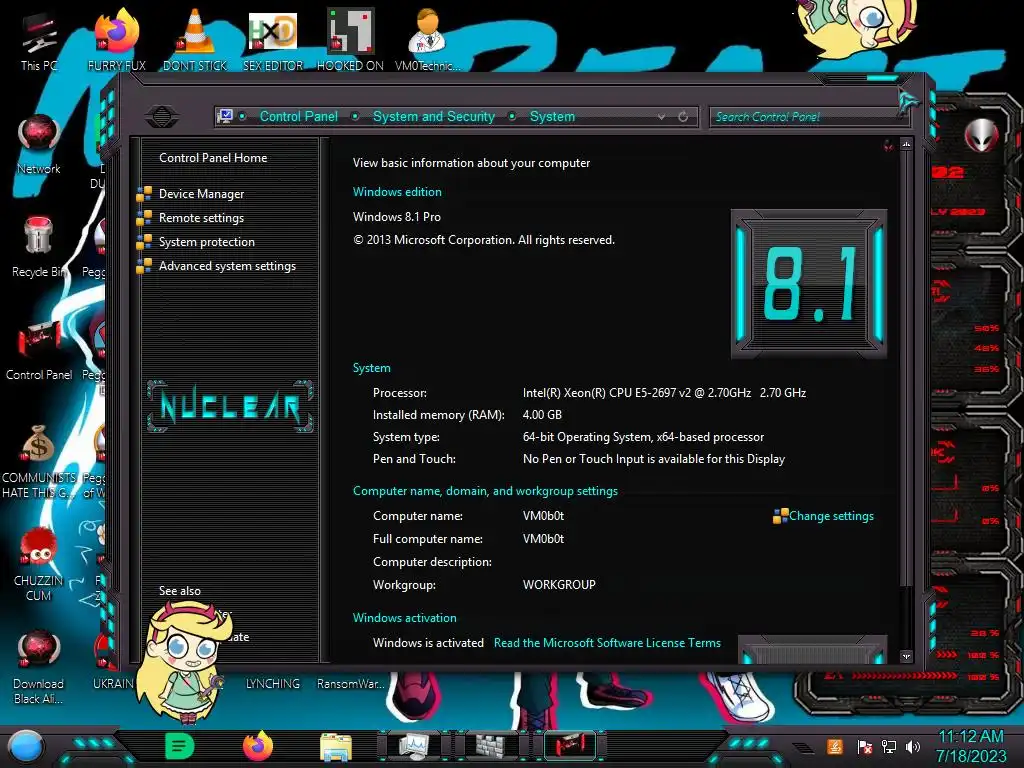The image size is (1024, 768).
Task: Open the VM0Technic desktop shortcut
Action: point(427,40)
